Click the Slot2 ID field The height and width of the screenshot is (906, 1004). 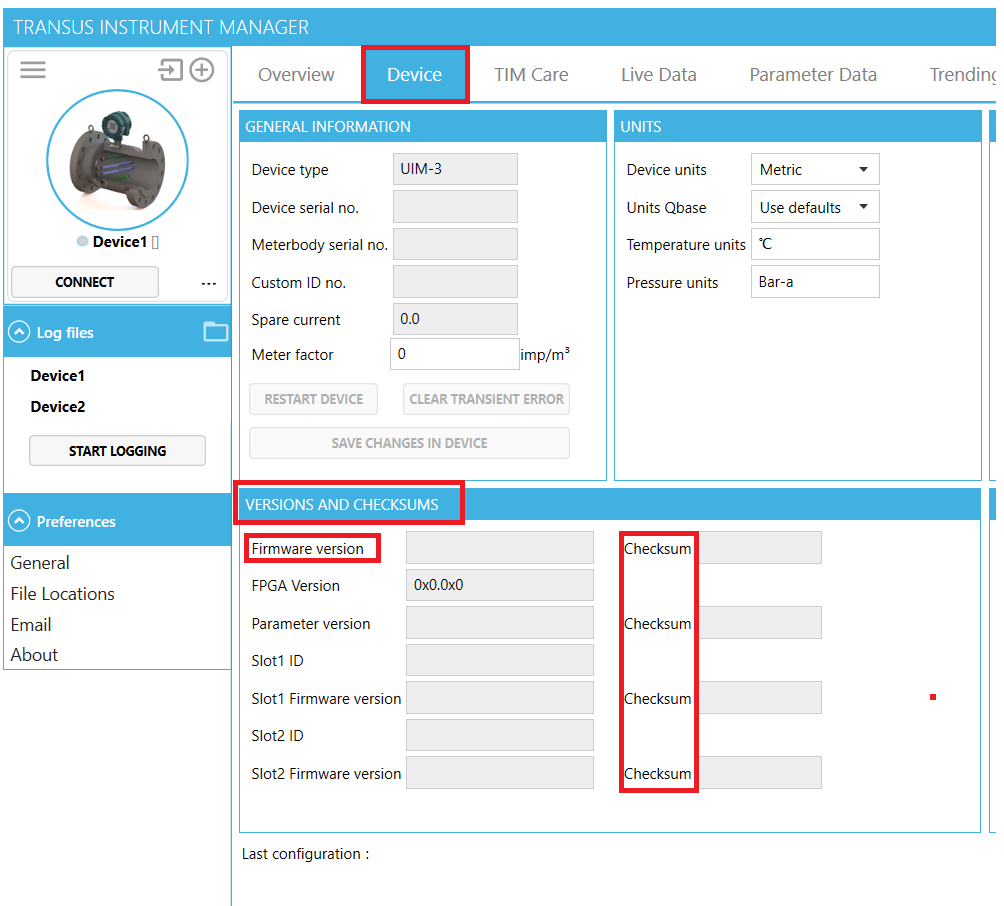pos(499,735)
